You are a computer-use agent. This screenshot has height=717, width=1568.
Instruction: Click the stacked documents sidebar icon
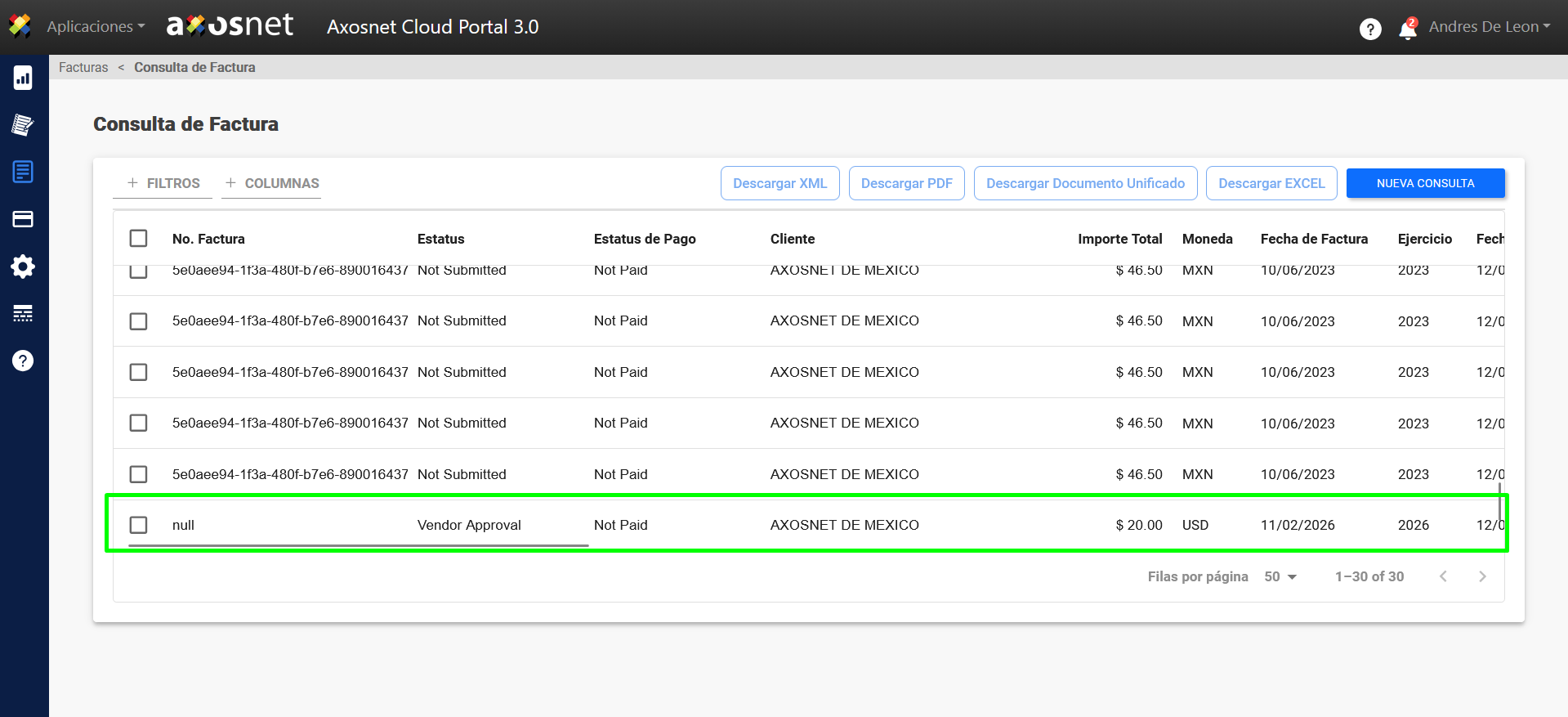pyautogui.click(x=23, y=125)
